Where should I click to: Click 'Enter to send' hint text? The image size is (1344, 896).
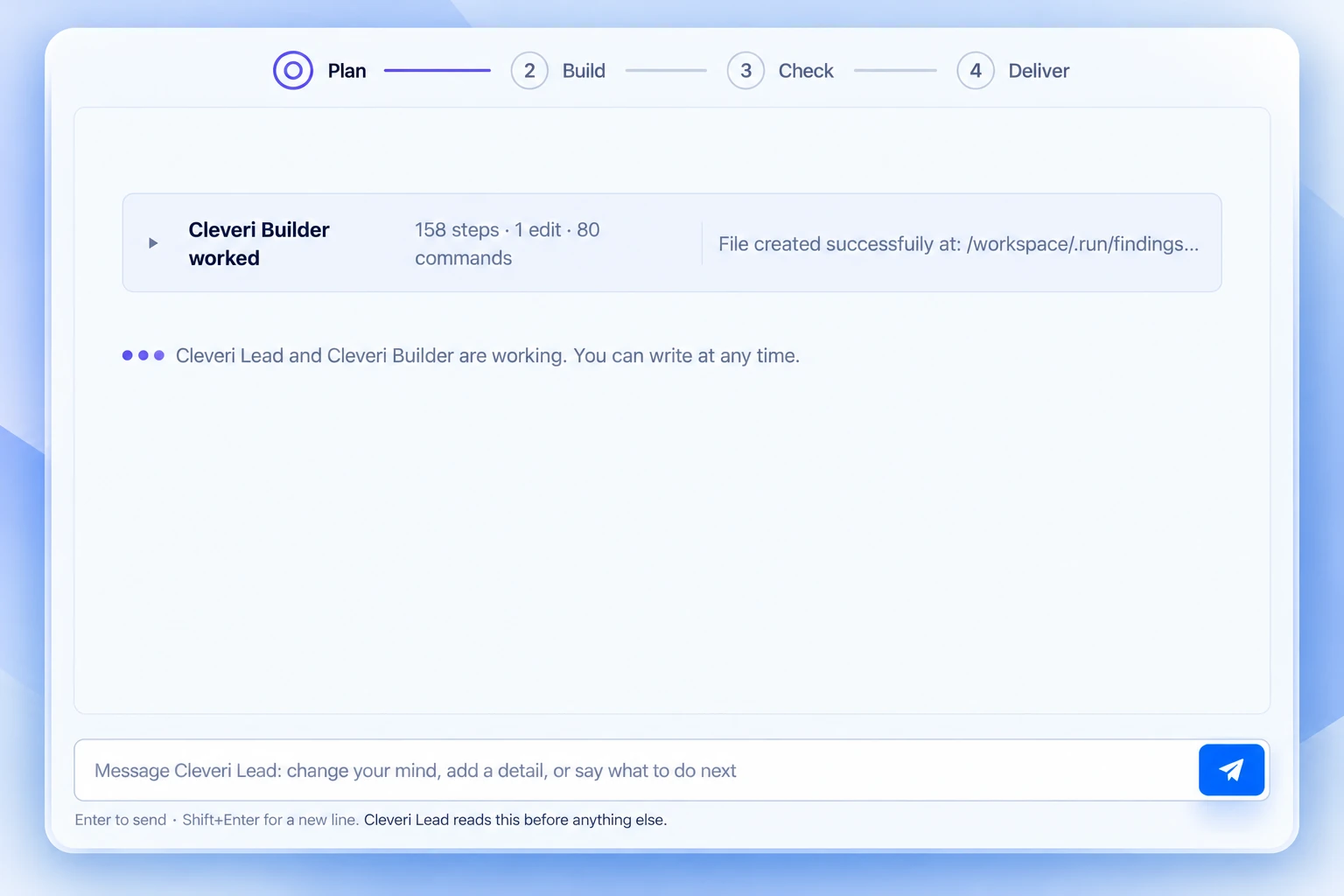click(x=121, y=820)
